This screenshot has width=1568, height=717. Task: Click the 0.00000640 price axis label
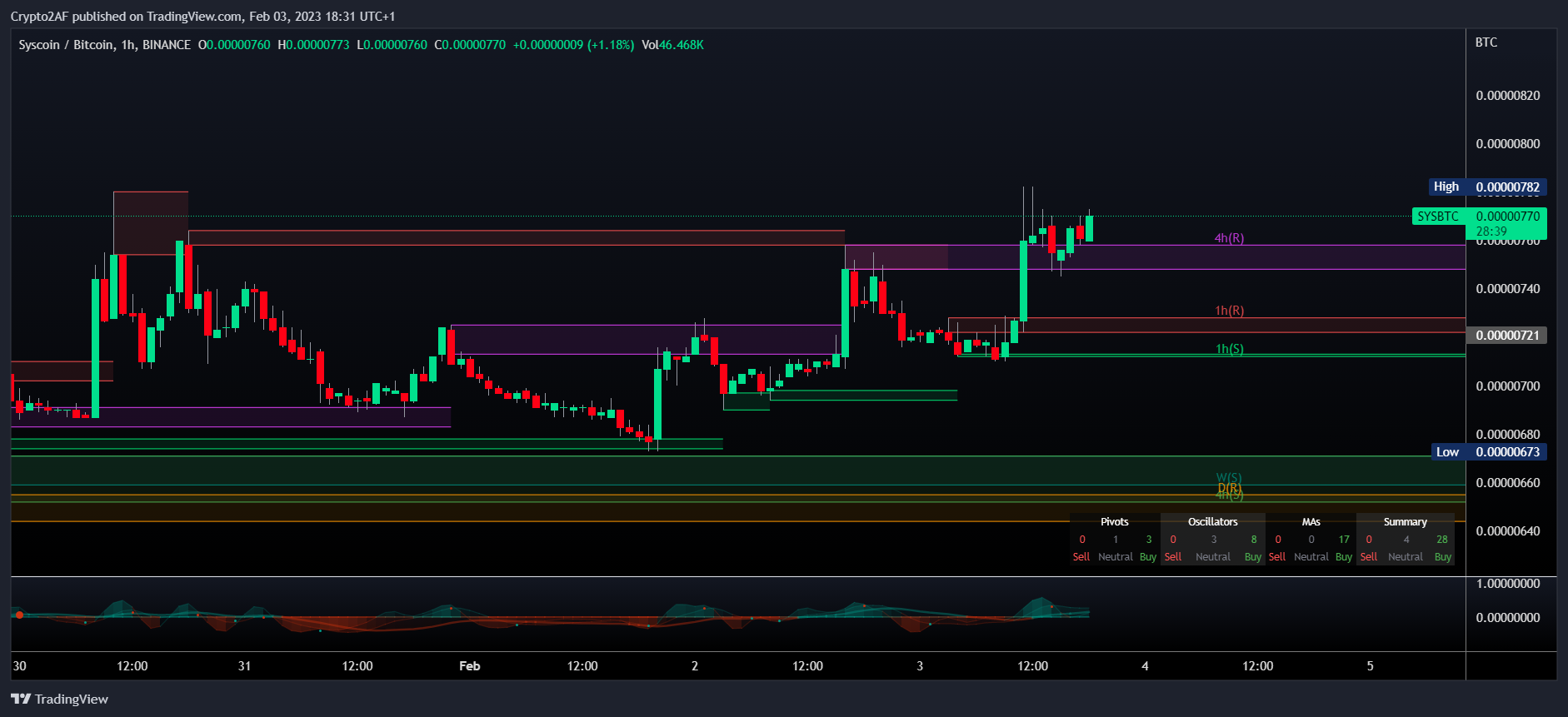click(x=1507, y=531)
